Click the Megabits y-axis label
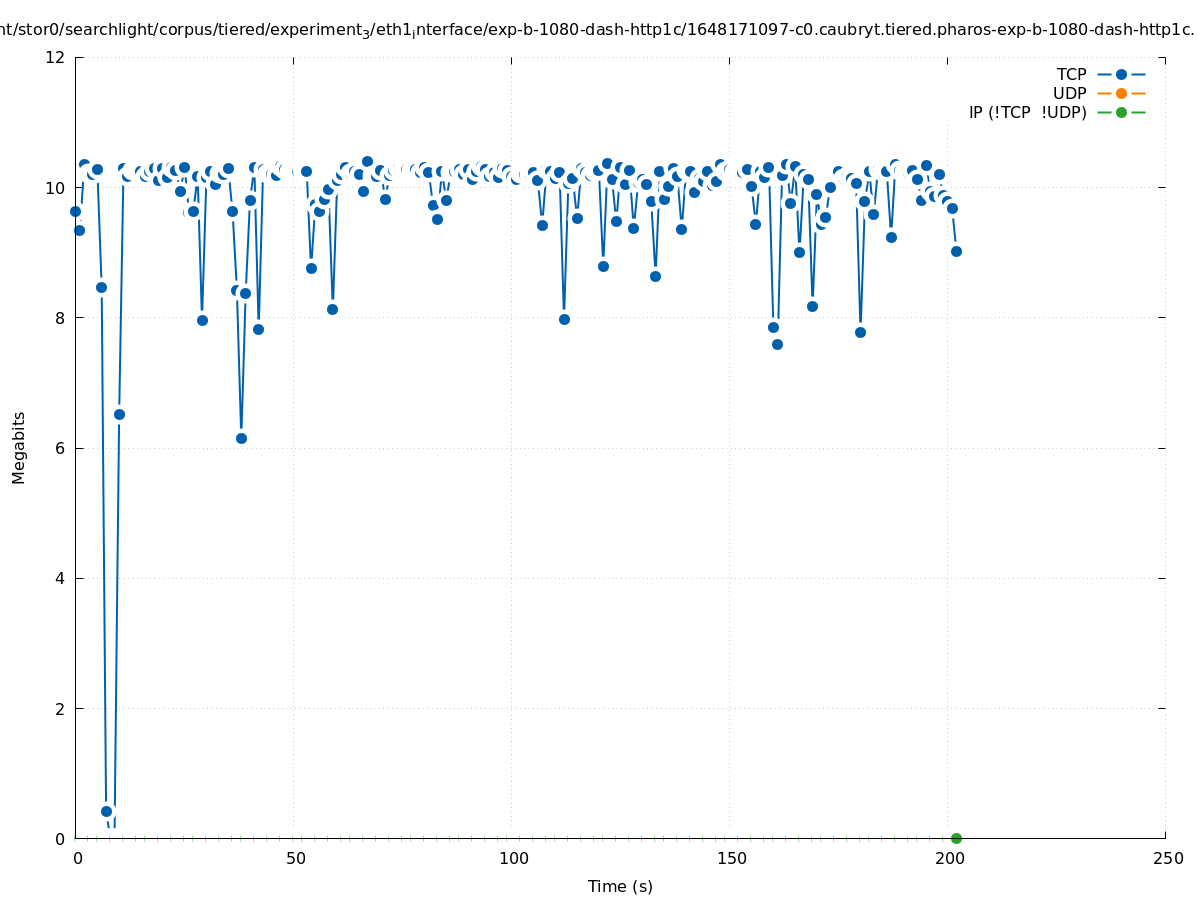Image resolution: width=1197 pixels, height=900 pixels. tap(19, 447)
